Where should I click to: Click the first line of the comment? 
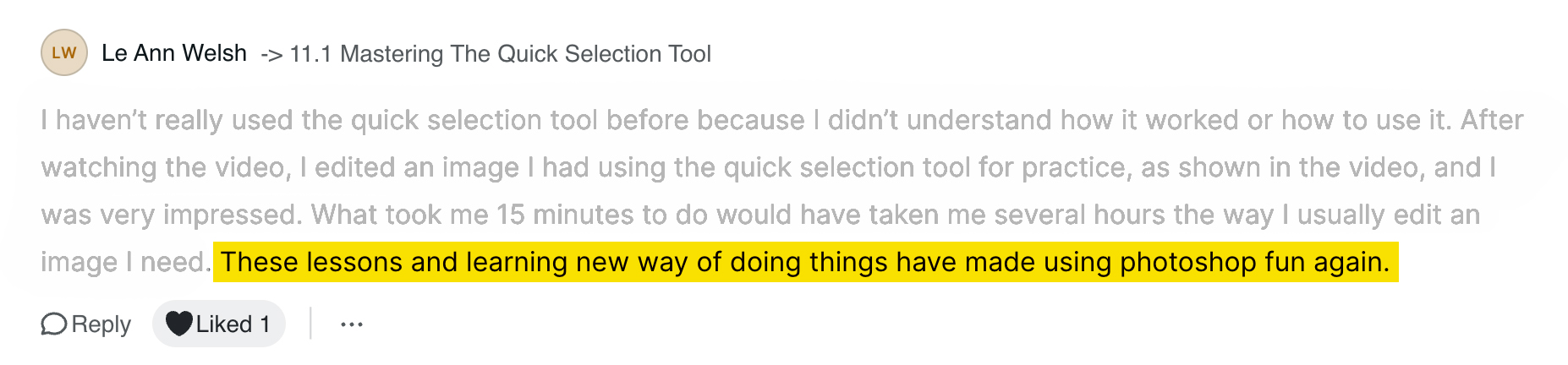point(782,120)
